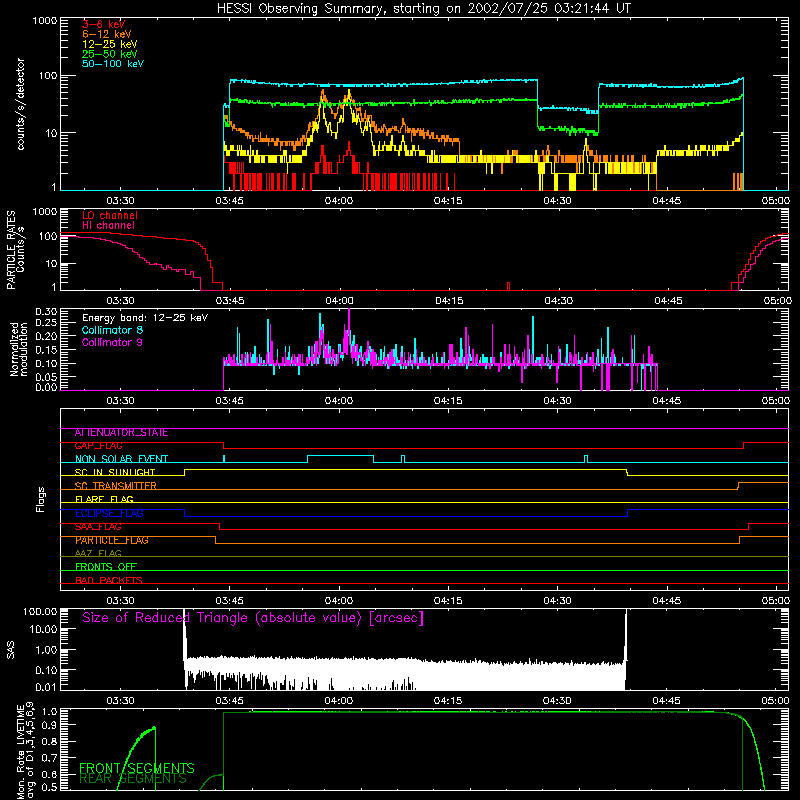The image size is (800, 800).
Task: Click the PARTICLE_FLAG label
Action: pyautogui.click(x=112, y=540)
